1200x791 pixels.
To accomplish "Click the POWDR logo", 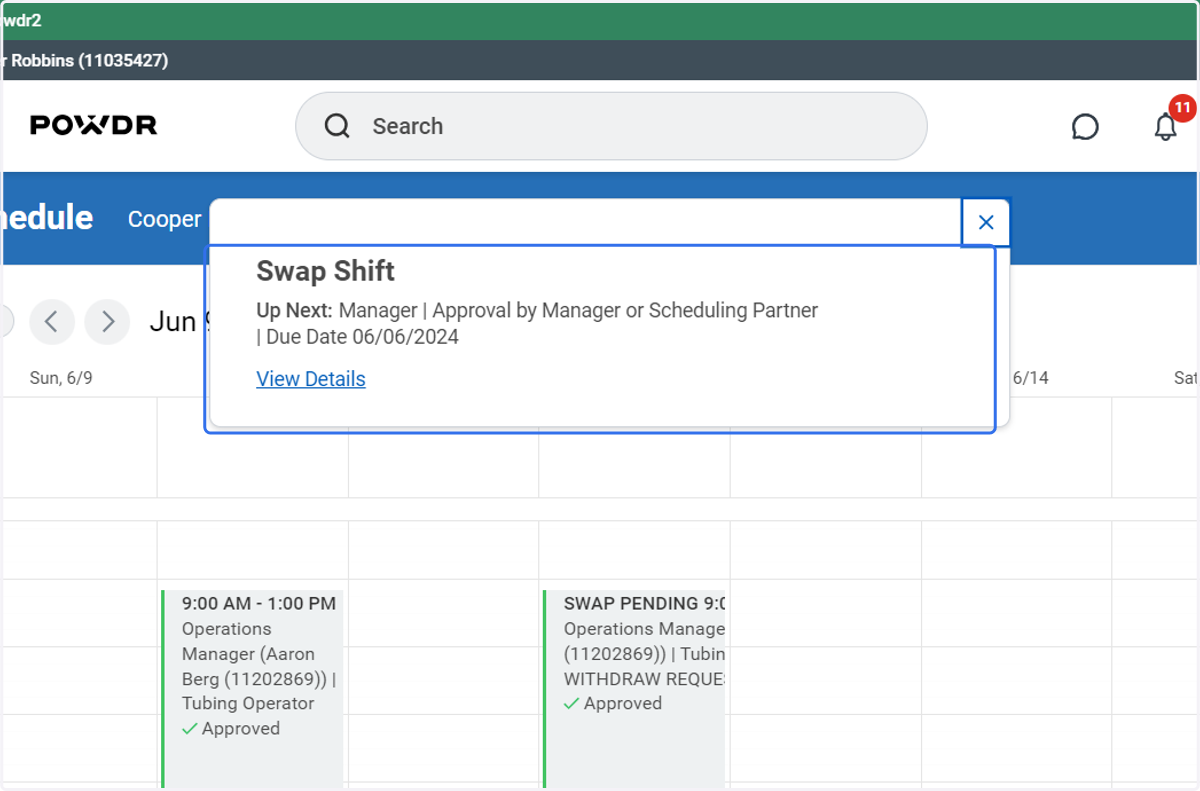I will (93, 125).
